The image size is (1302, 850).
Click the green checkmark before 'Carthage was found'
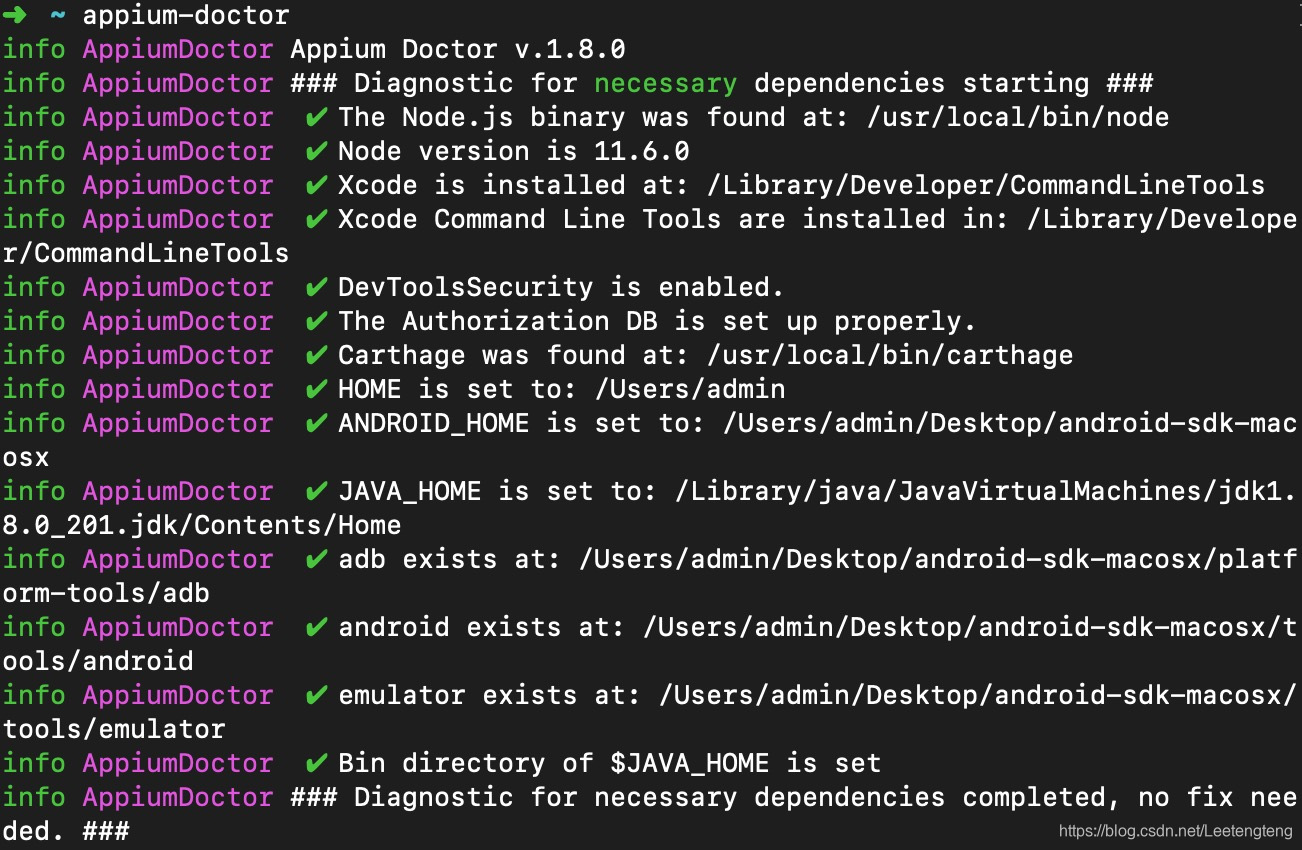tap(316, 356)
